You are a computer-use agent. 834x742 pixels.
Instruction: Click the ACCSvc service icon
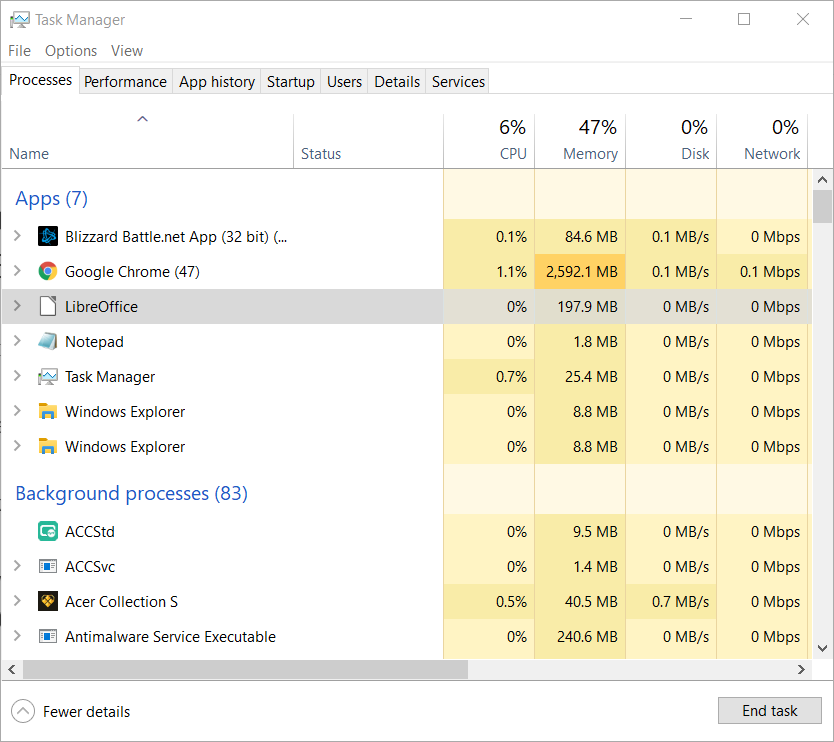(48, 566)
